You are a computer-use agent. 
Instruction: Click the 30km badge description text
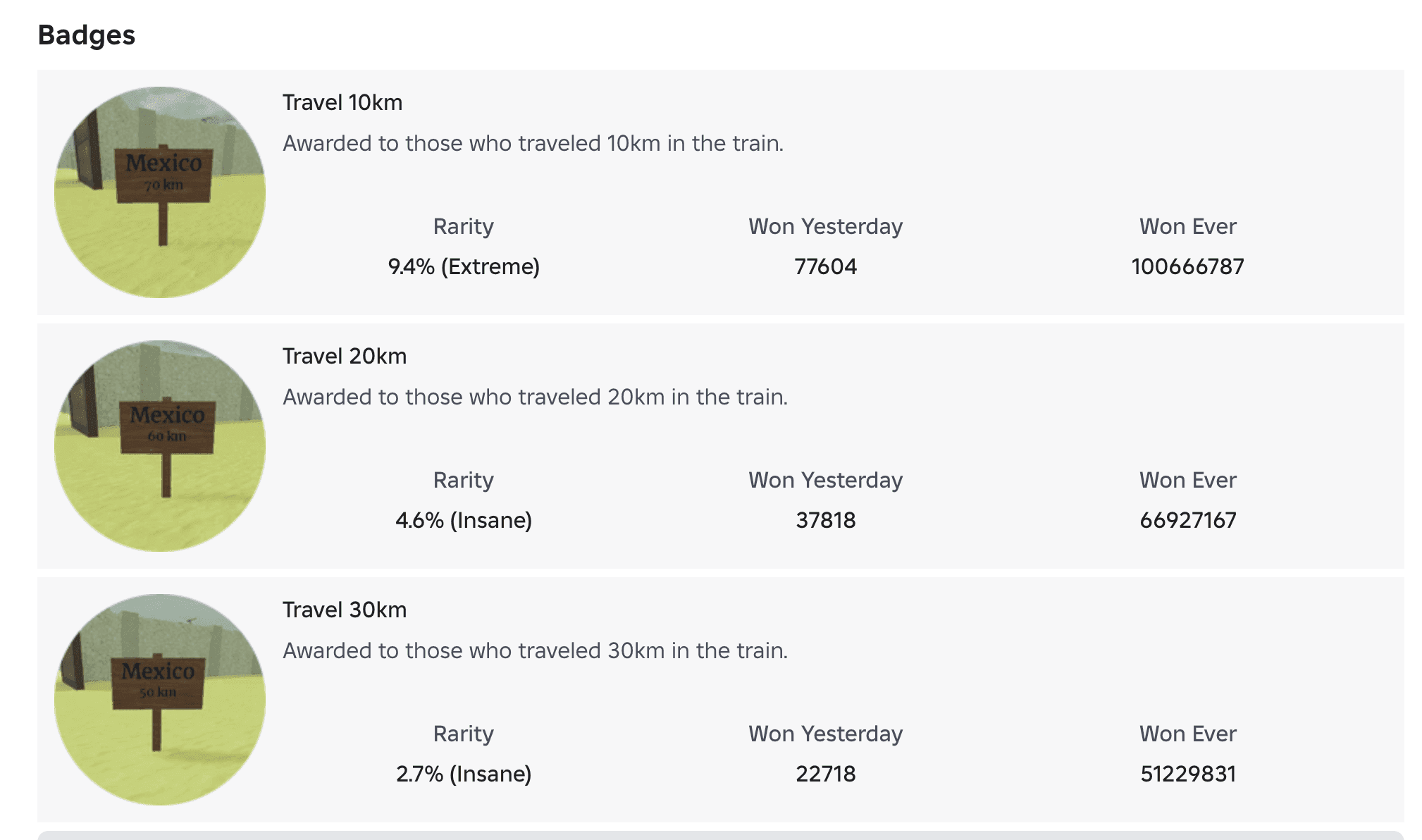tap(535, 651)
